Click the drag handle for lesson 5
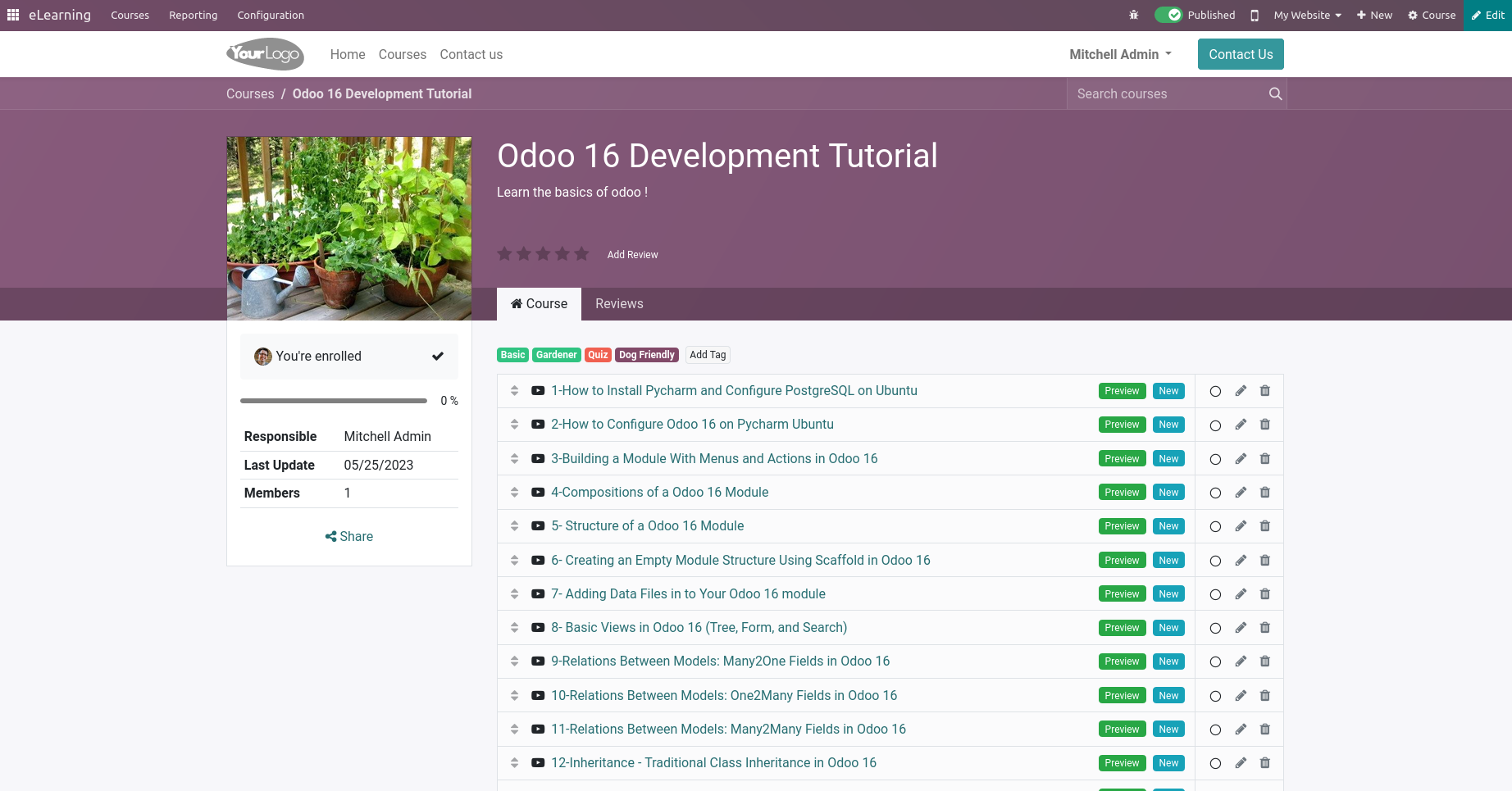 [515, 526]
